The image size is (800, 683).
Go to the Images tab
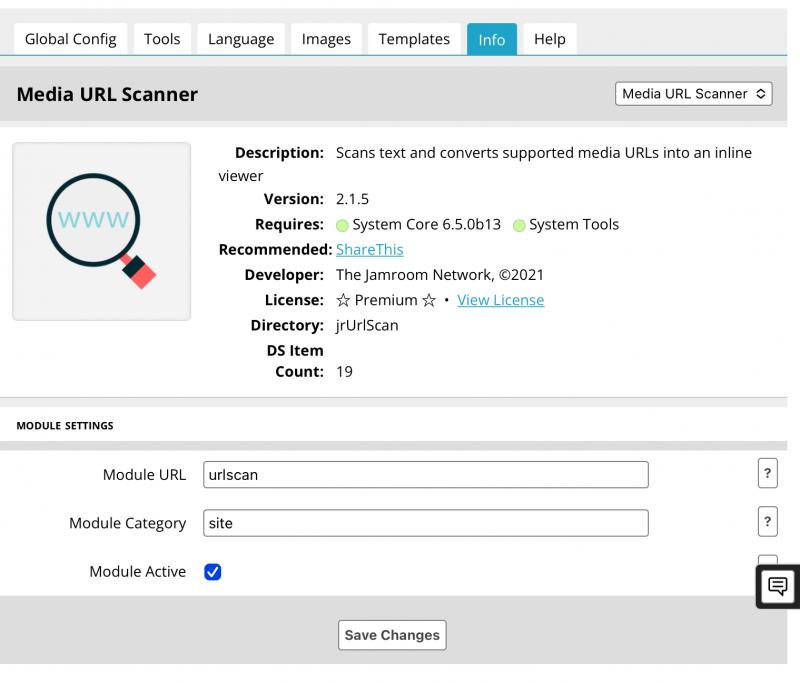click(x=326, y=39)
